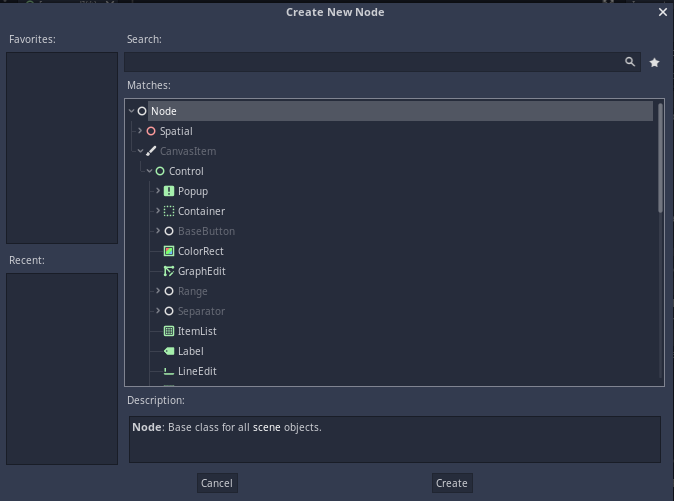Screen dimensions: 674x501
Task: Select the ItemList entry
Action: [x=197, y=331]
